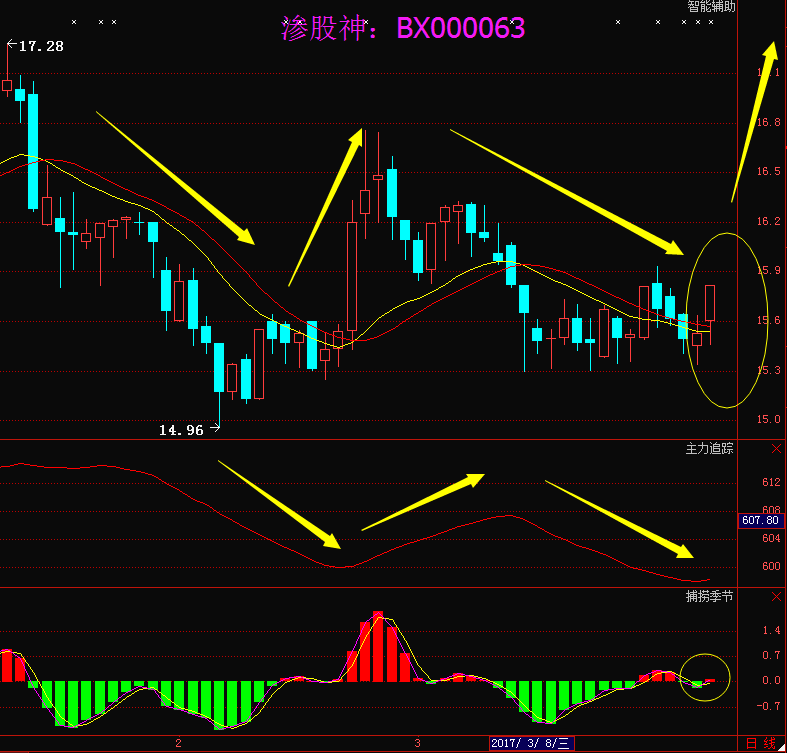Viewport: 787px width, 753px height.
Task: Click the month 3 label on time axis
Action: click(x=417, y=743)
